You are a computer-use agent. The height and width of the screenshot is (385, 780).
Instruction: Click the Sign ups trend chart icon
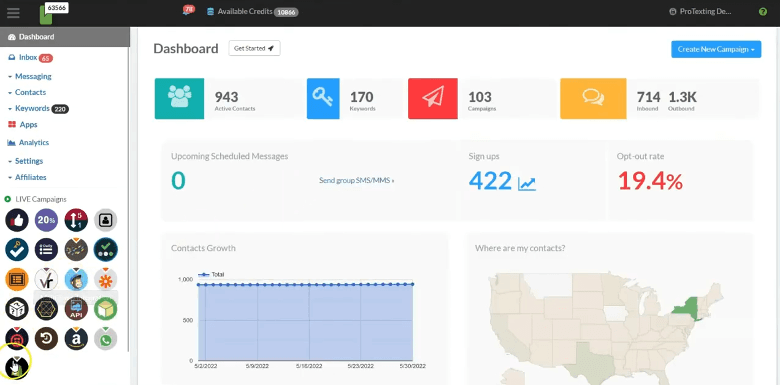coord(527,183)
